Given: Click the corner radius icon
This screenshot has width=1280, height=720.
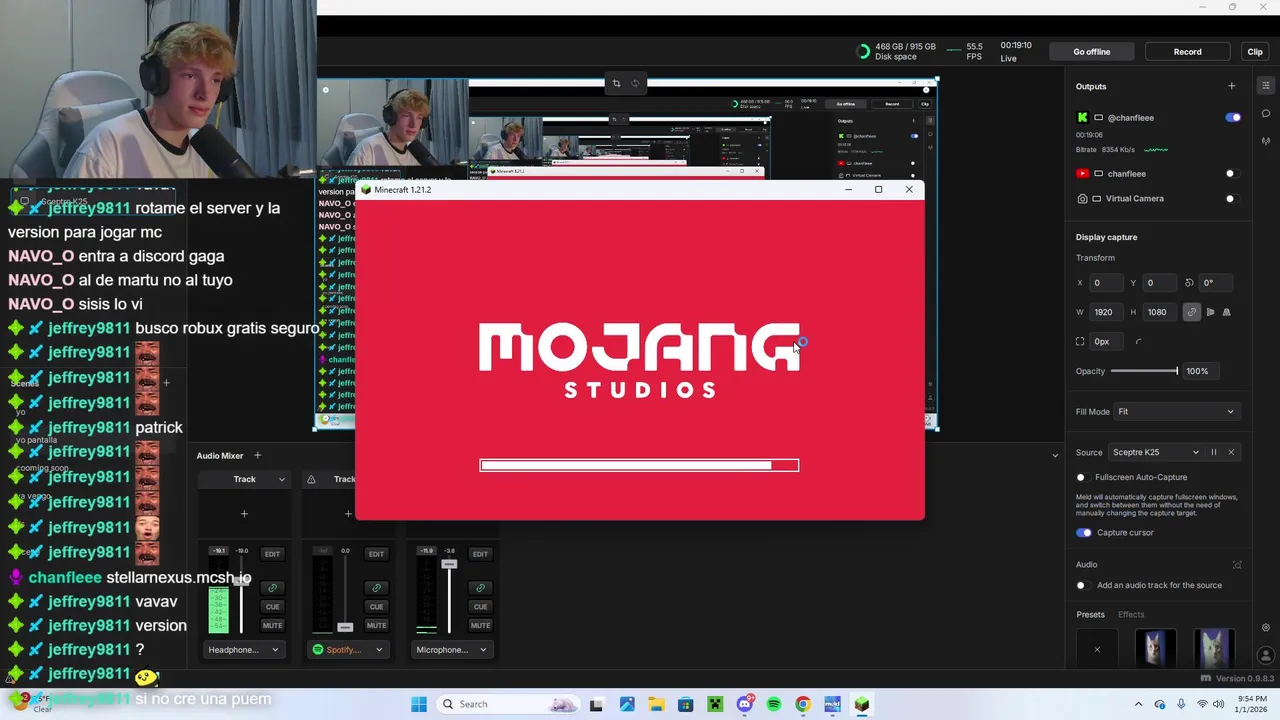Looking at the screenshot, I should 1138,341.
